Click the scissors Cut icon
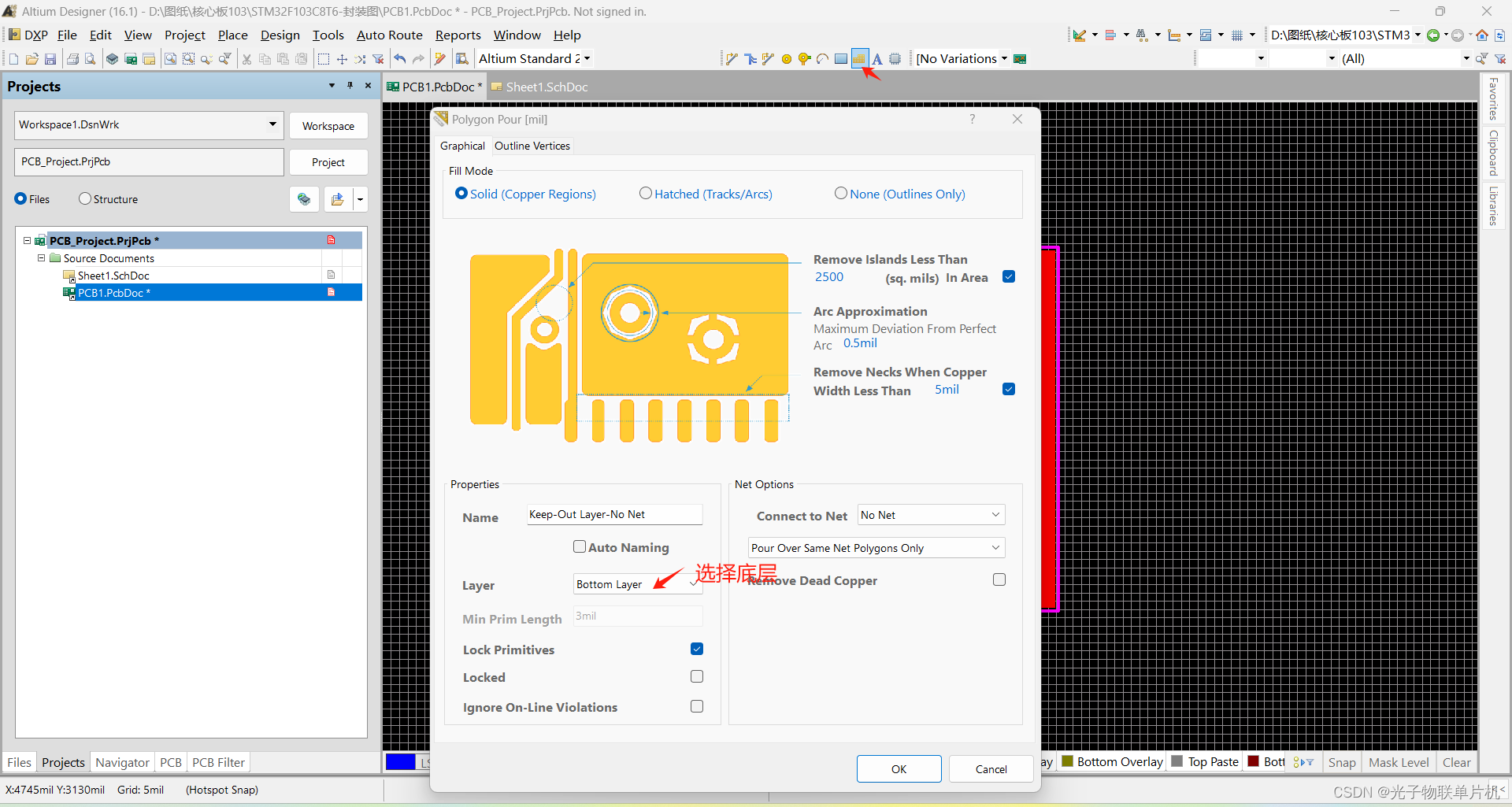 [246, 59]
